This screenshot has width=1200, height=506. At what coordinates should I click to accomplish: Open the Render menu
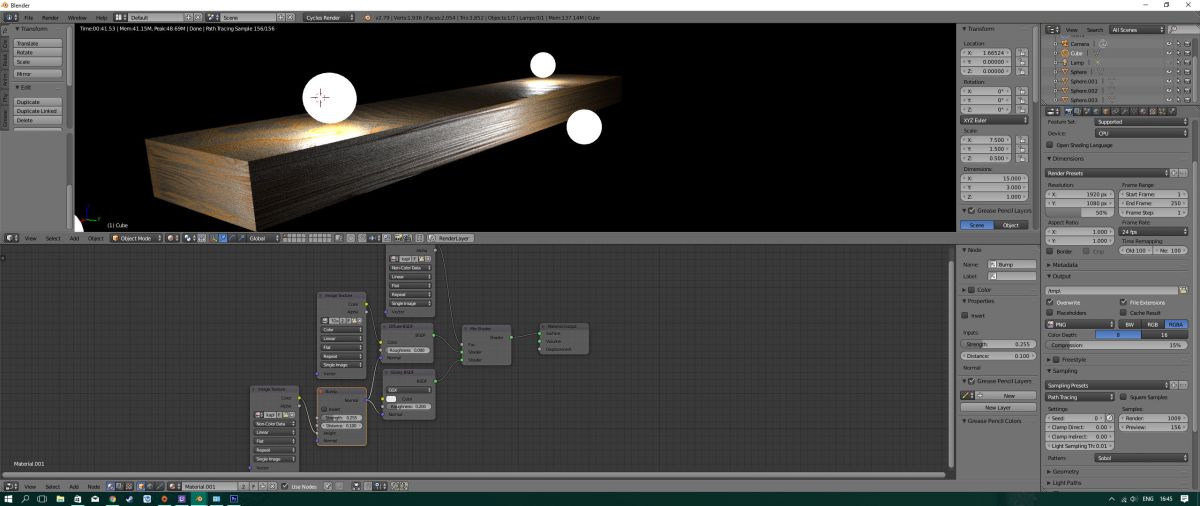(x=49, y=18)
